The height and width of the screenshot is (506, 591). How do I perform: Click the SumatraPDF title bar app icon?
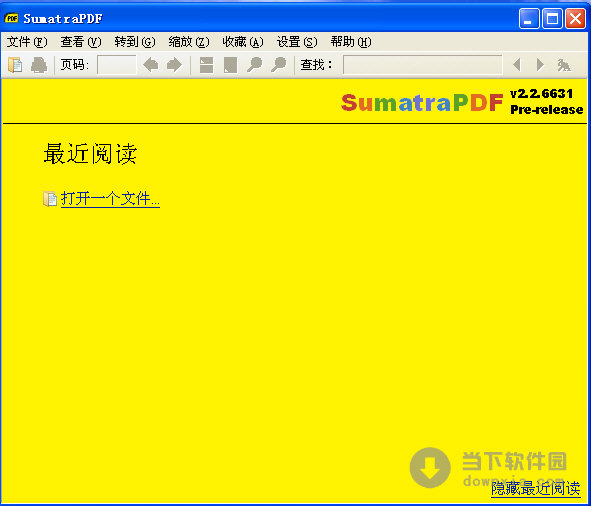(x=11, y=18)
